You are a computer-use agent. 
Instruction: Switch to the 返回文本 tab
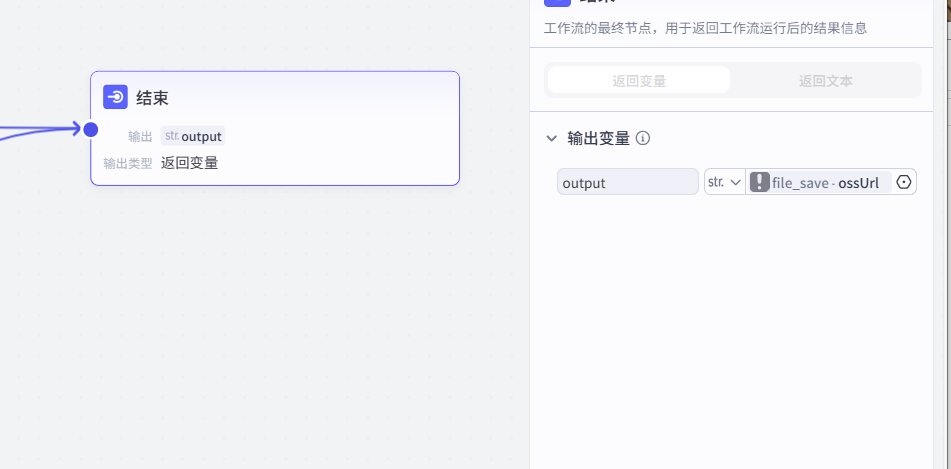click(825, 80)
